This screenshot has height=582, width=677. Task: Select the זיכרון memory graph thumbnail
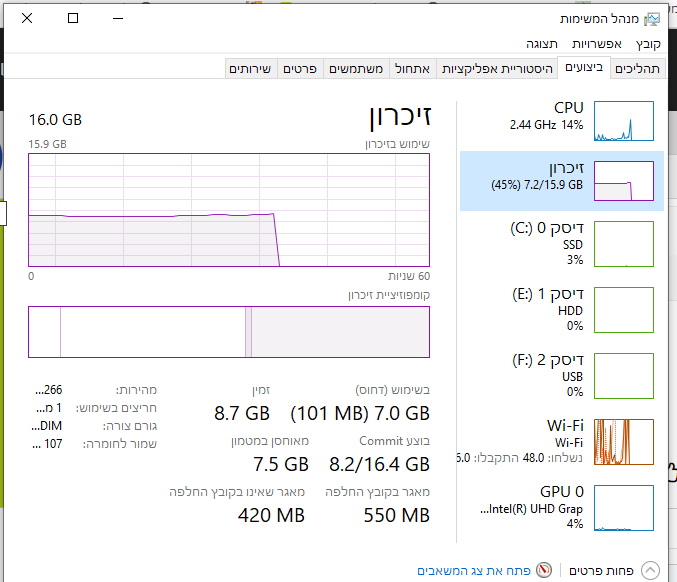tap(623, 181)
